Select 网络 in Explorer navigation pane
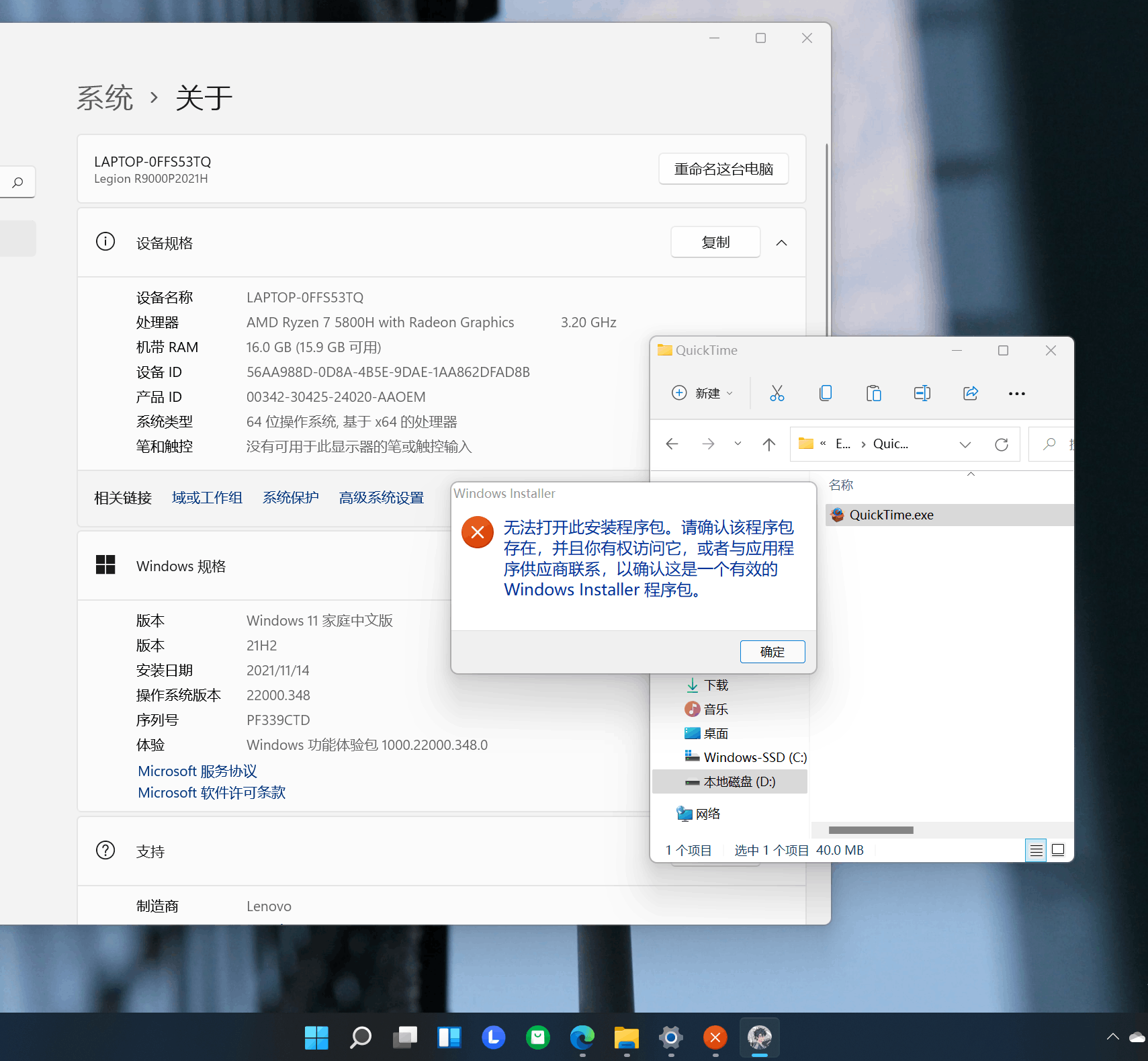 click(699, 814)
